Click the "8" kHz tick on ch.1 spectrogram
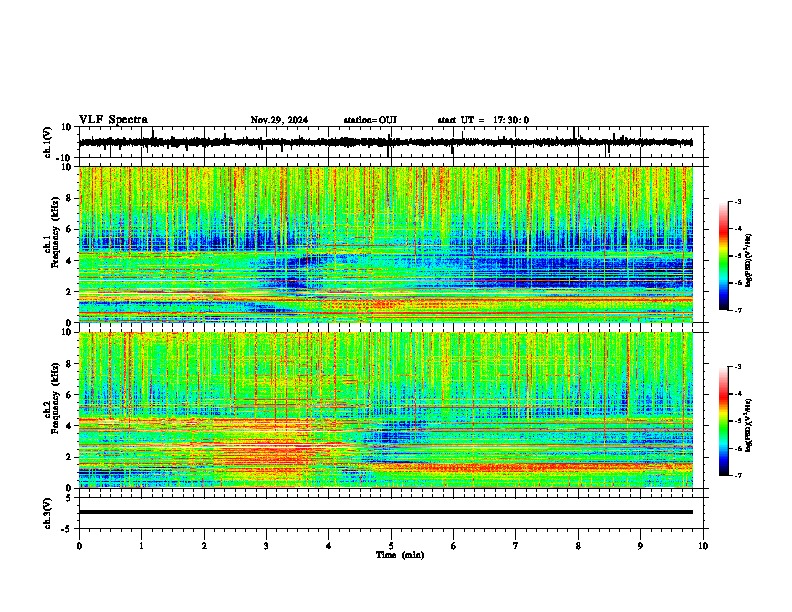Screen dimensions: 792x612 pyautogui.click(x=70, y=198)
